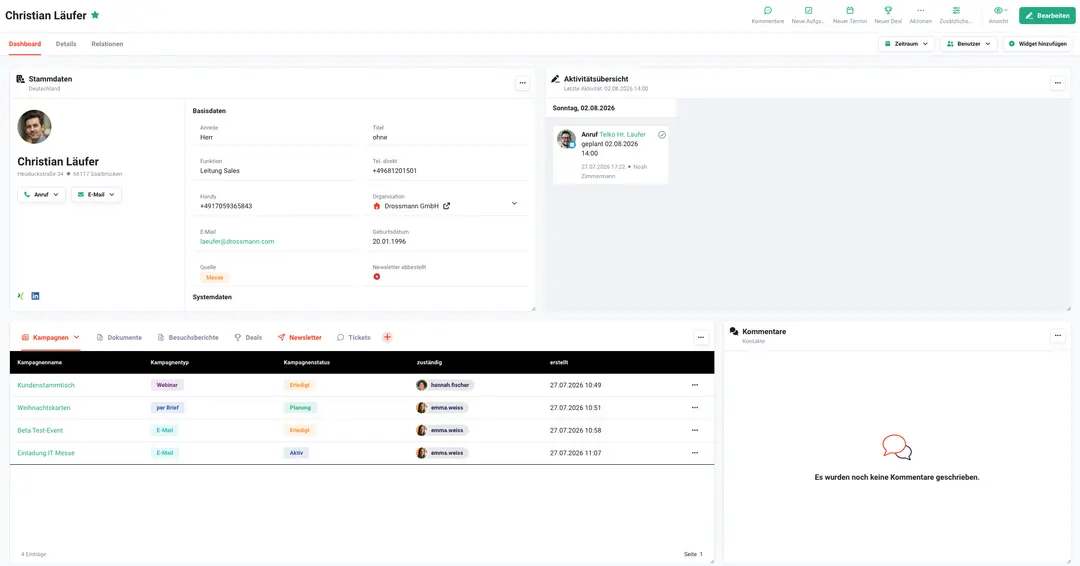
Task: Click the Tel. direkt number +49681201501
Action: pyautogui.click(x=395, y=171)
